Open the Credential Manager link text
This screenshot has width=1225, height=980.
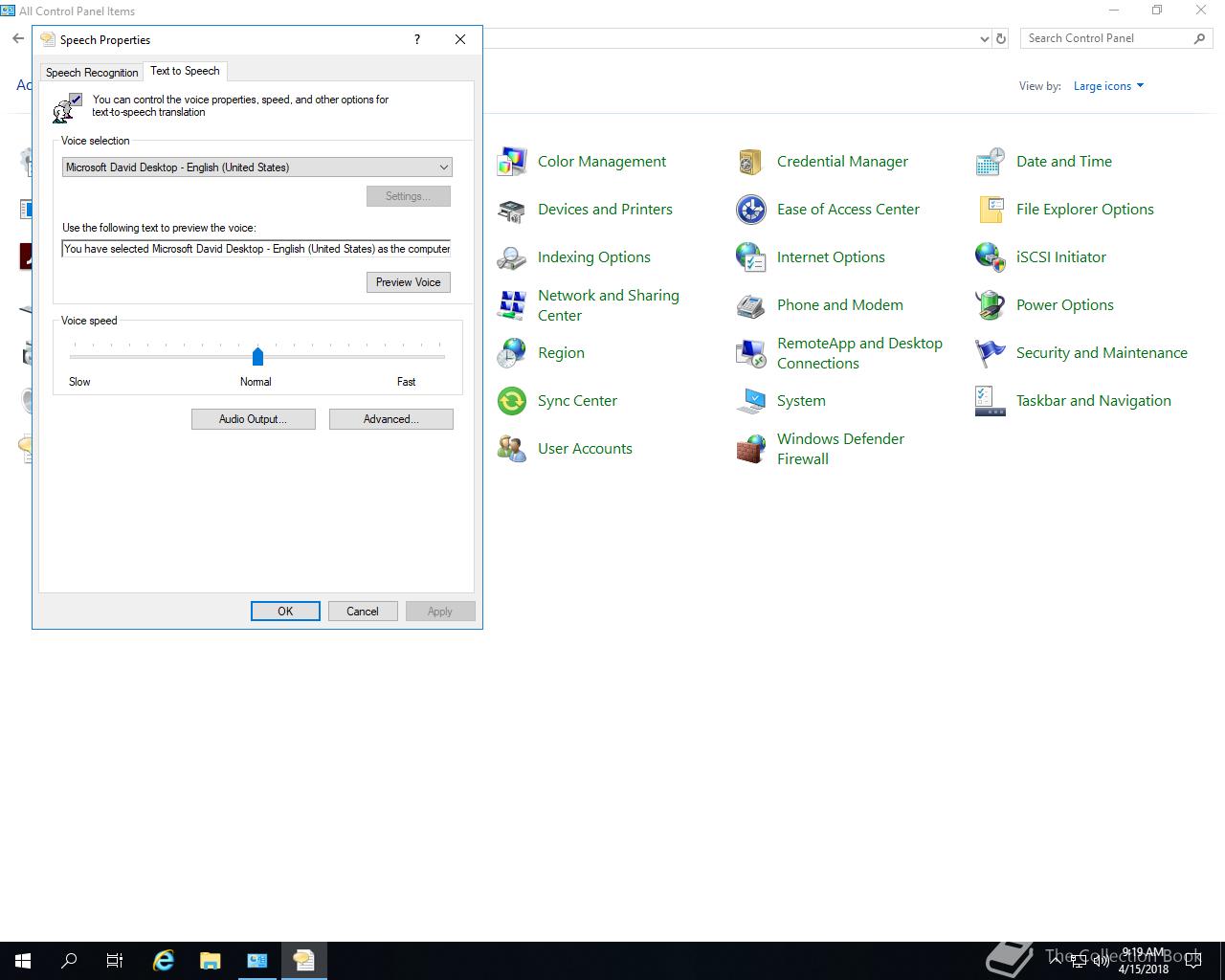(842, 162)
